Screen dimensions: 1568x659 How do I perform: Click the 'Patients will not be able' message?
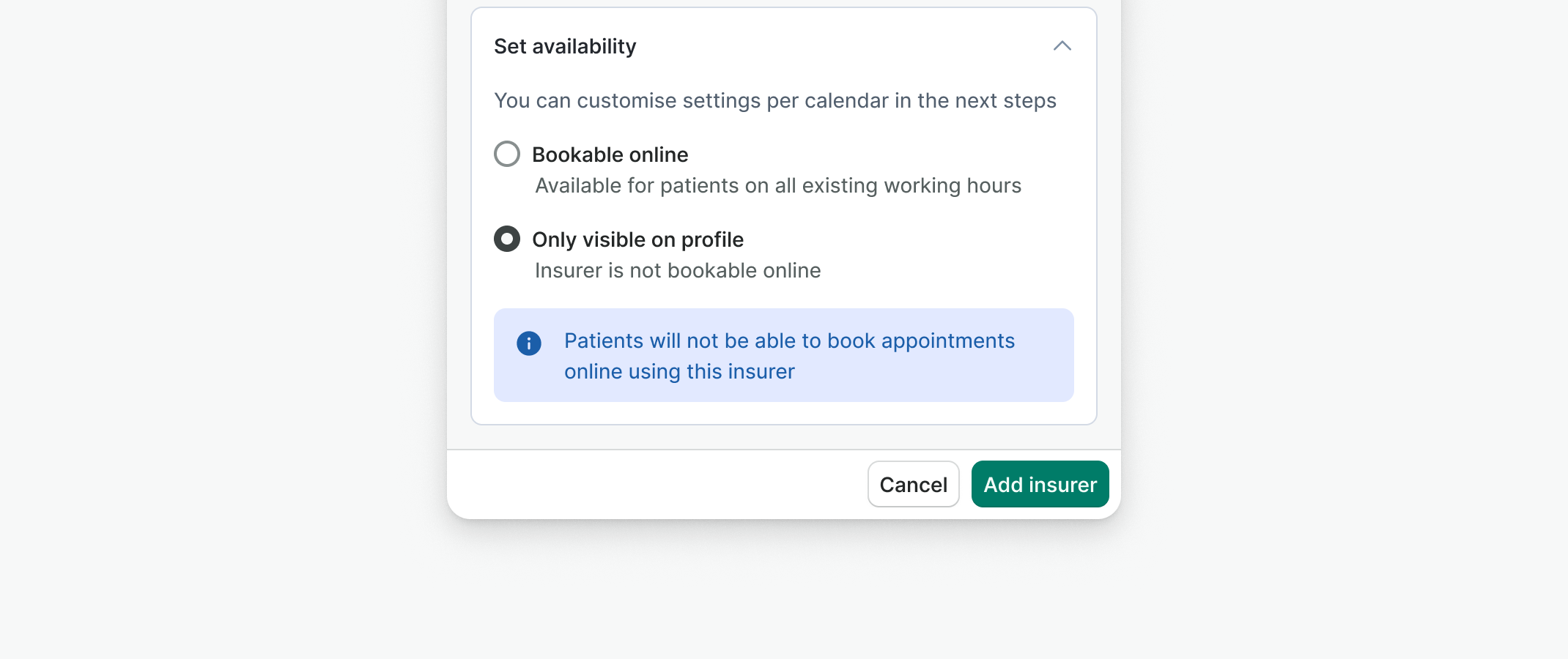point(788,341)
